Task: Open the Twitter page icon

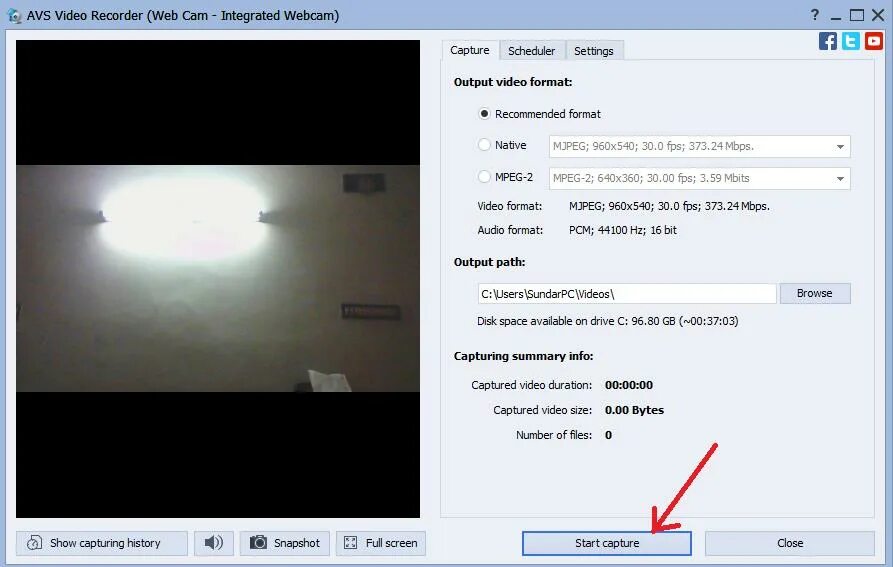Action: [x=850, y=41]
